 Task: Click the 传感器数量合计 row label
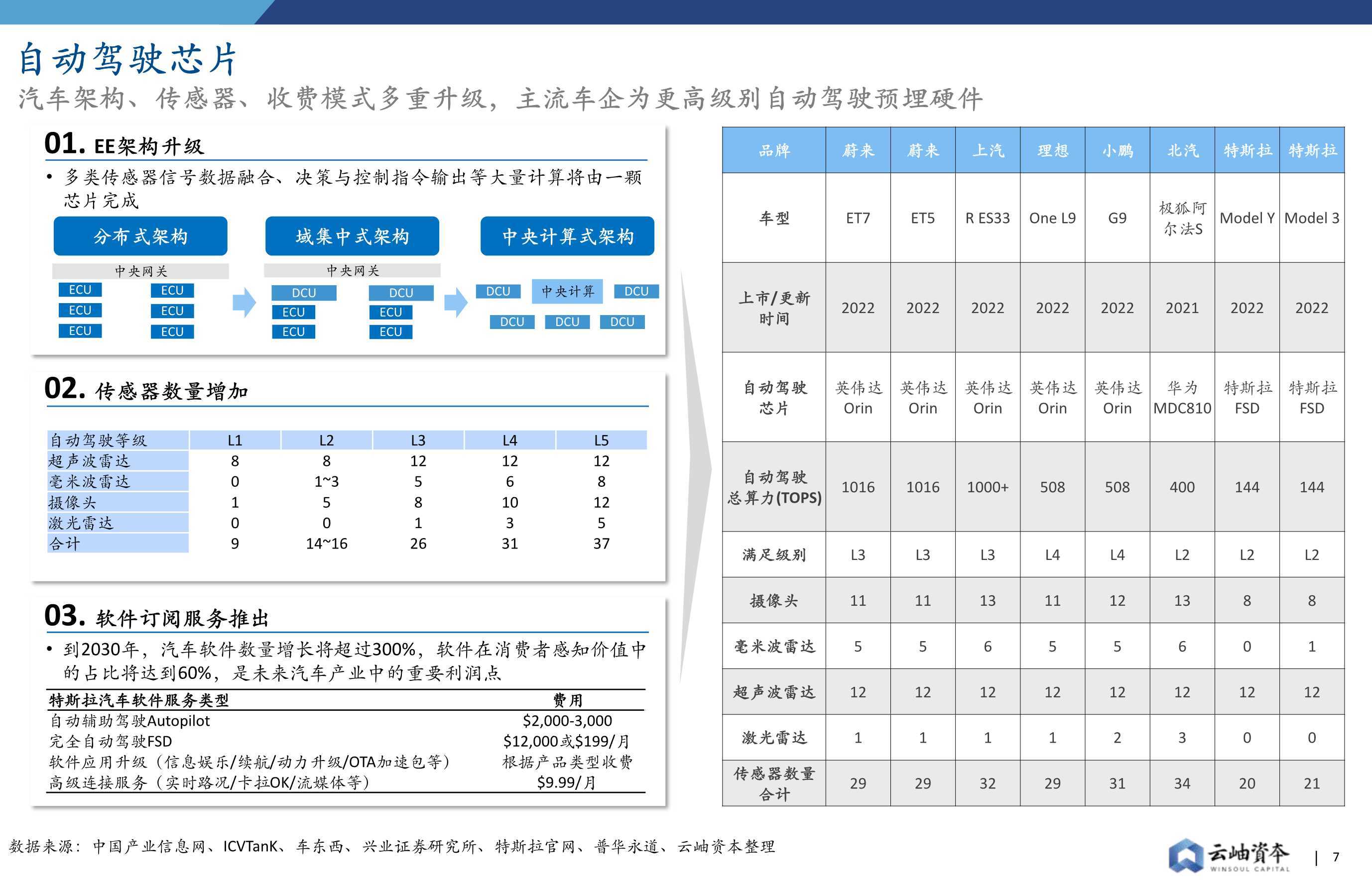pos(774,783)
